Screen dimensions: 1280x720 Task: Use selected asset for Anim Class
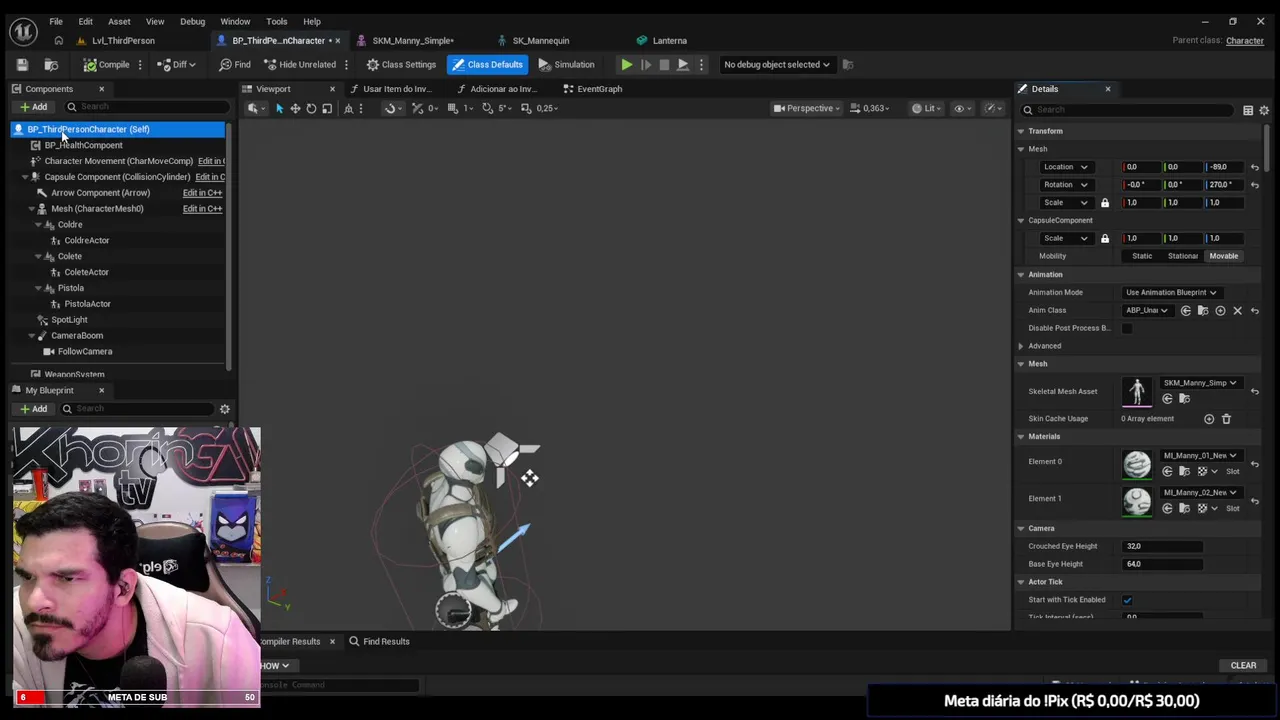[1186, 311]
